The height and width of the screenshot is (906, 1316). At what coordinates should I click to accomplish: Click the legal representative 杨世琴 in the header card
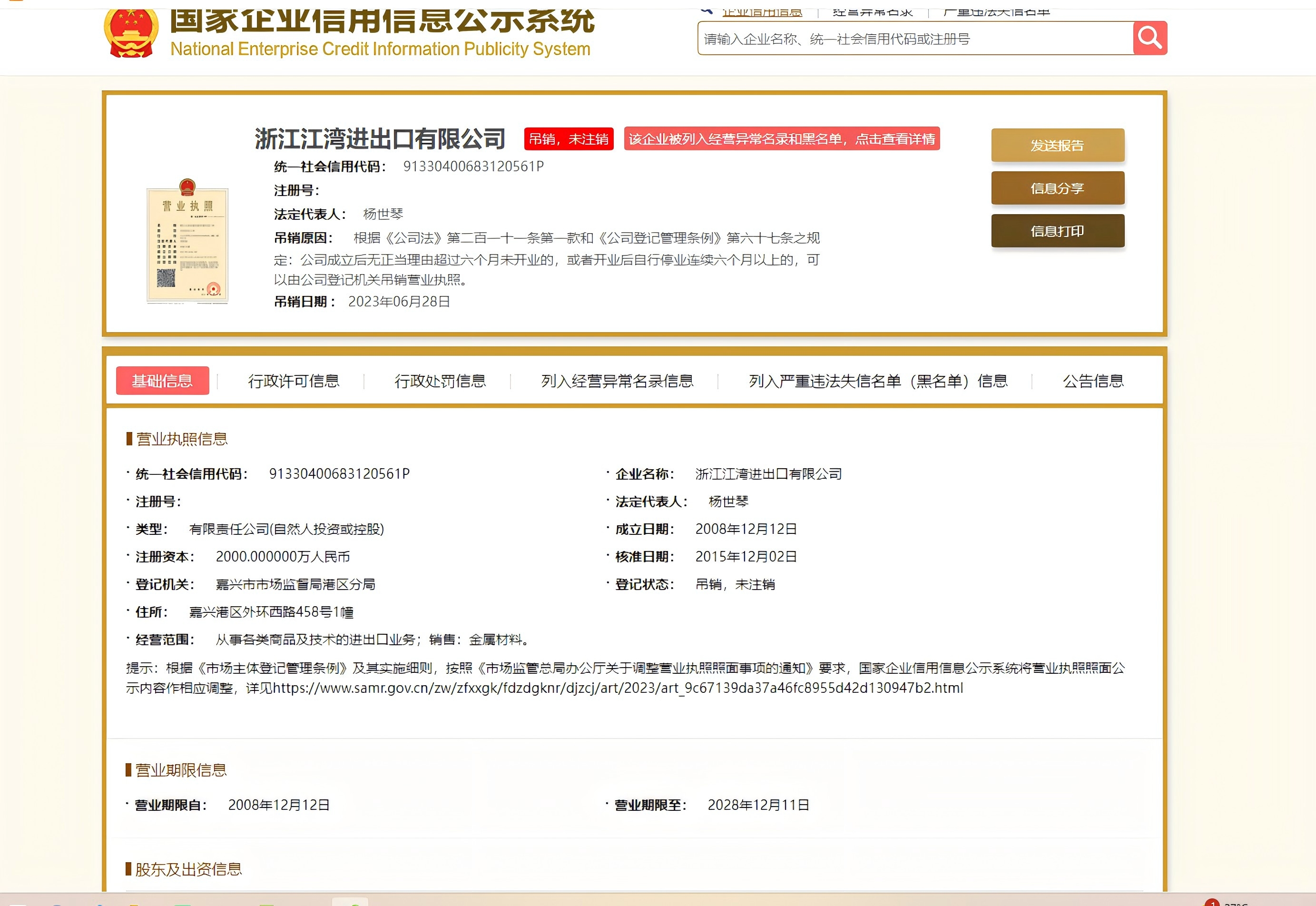tap(383, 214)
